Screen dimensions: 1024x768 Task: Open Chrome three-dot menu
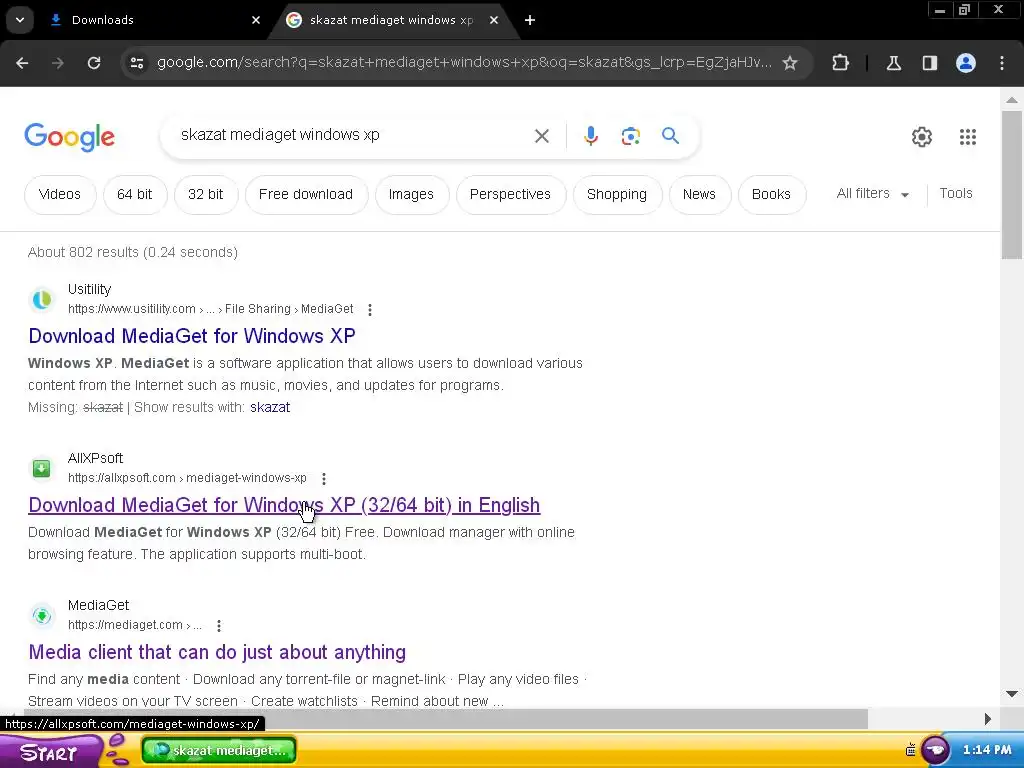click(x=1002, y=63)
